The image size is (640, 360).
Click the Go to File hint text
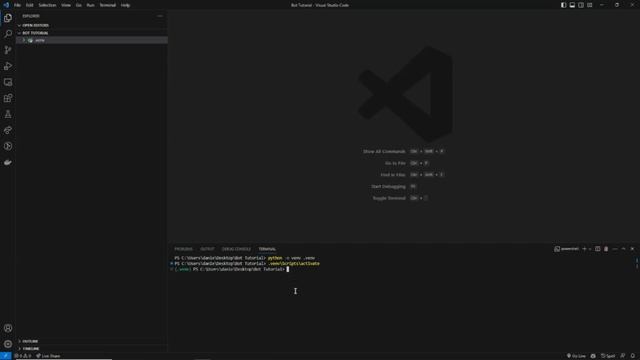point(395,163)
